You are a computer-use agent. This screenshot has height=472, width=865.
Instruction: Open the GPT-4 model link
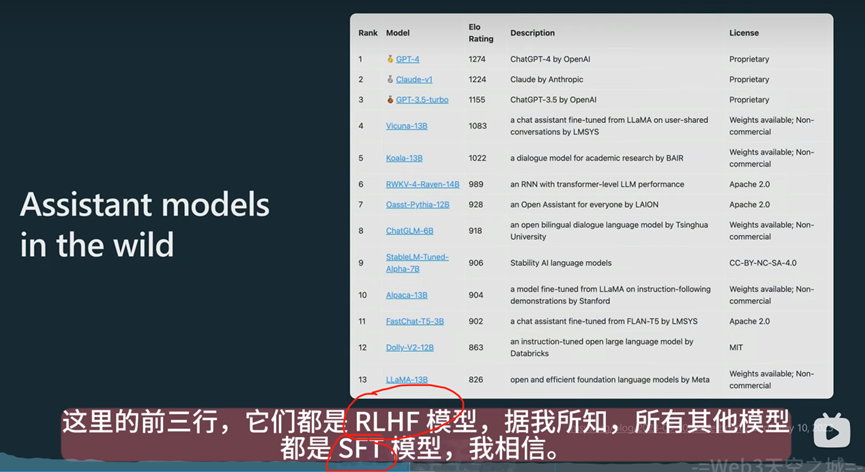coord(408,59)
